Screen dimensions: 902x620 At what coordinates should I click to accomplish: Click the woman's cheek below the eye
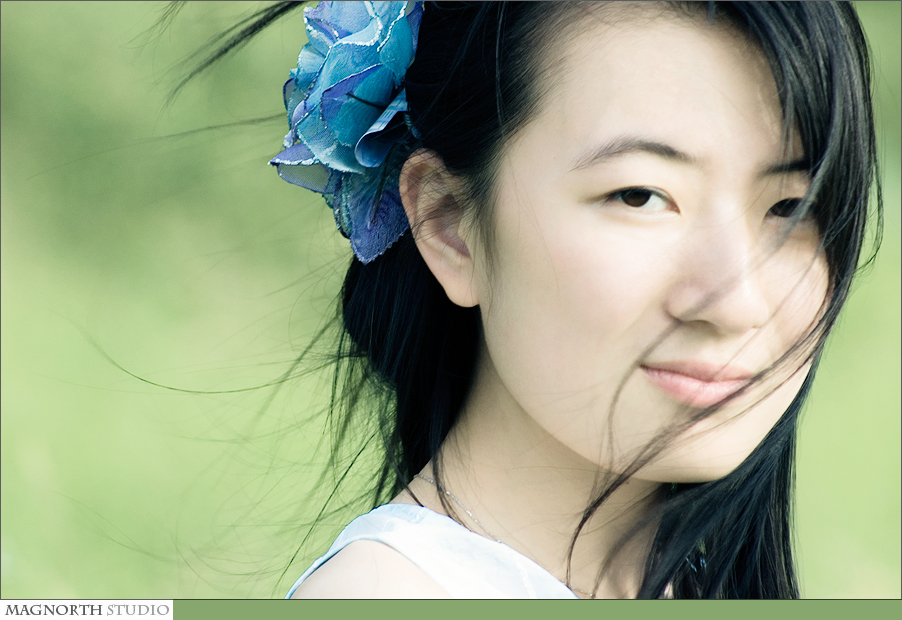click(x=590, y=290)
